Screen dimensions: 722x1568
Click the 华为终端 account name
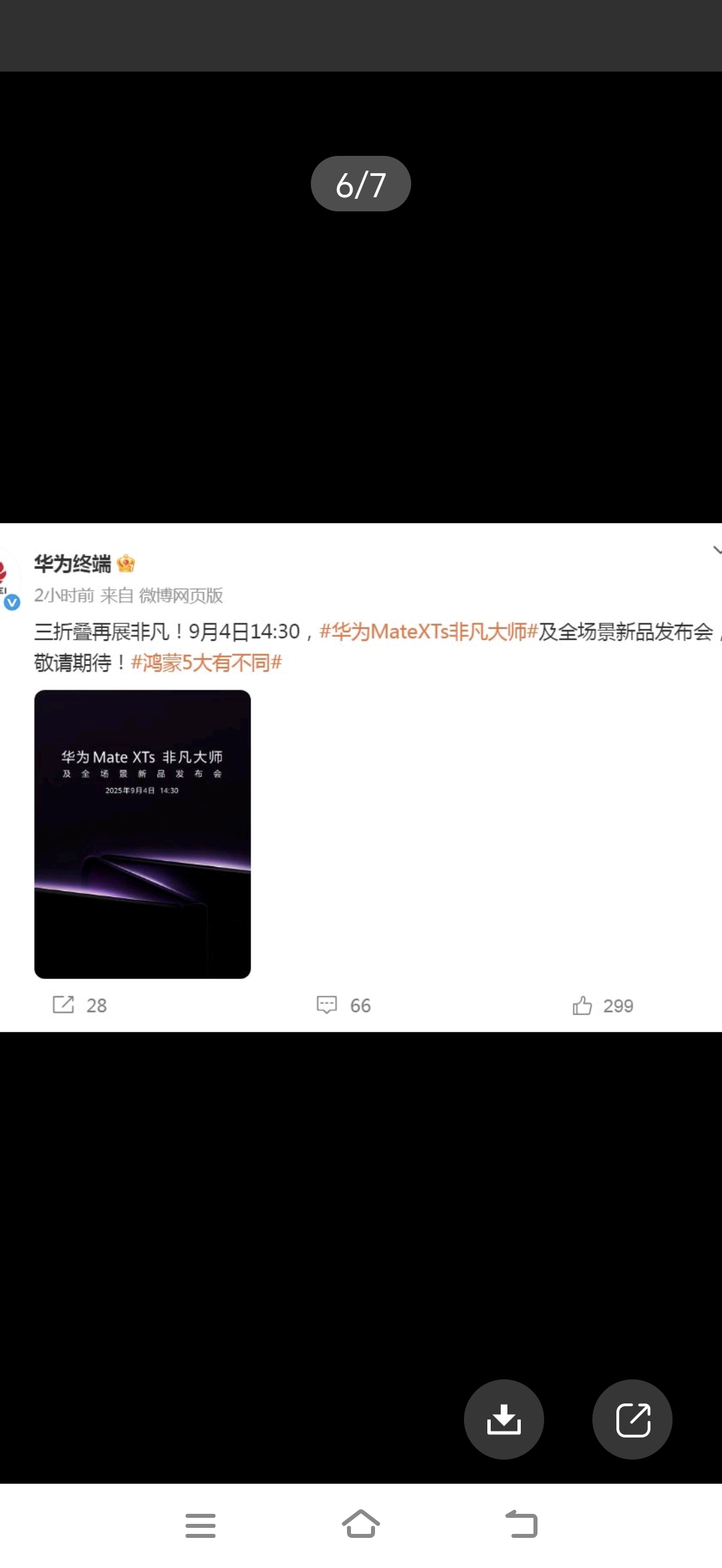click(x=72, y=564)
